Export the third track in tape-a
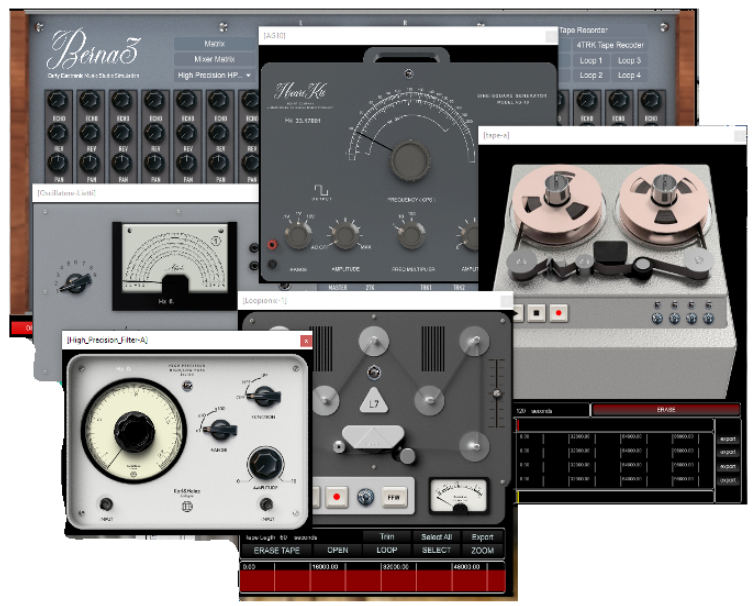The height and width of the screenshot is (606, 755). [x=728, y=466]
